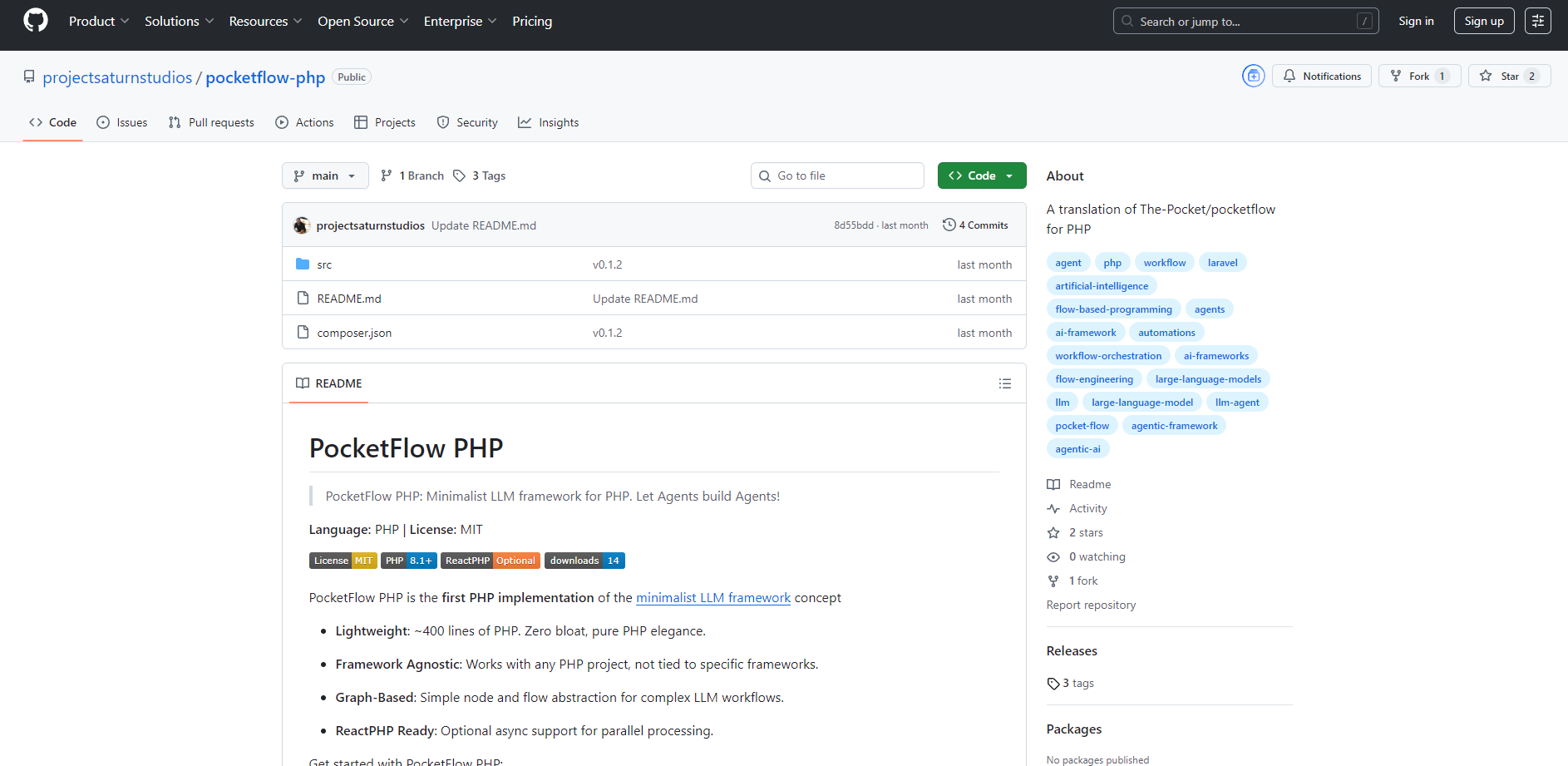Screen dimensions: 1568x766
Task: Toggle repository Notifications subscription
Action: (x=1321, y=76)
